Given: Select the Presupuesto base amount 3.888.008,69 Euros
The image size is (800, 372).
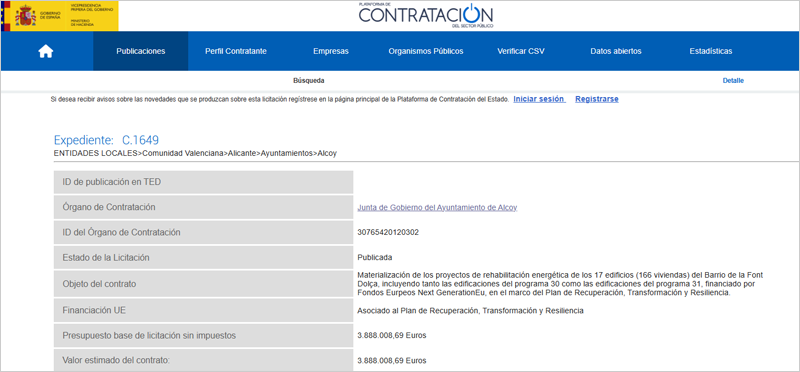Looking at the screenshot, I should click(x=392, y=335).
